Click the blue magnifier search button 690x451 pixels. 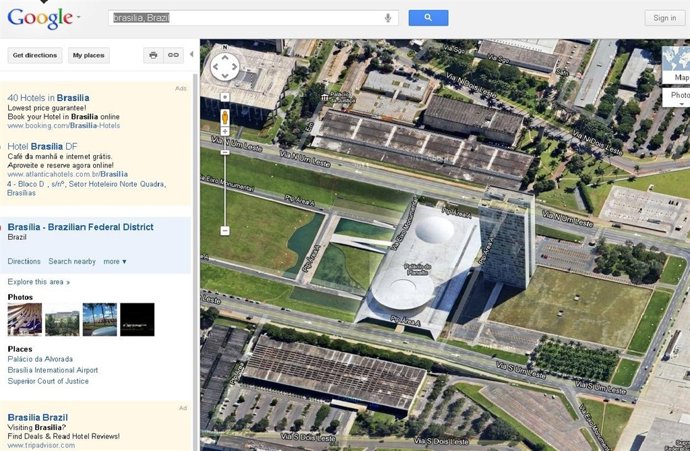pyautogui.click(x=428, y=18)
